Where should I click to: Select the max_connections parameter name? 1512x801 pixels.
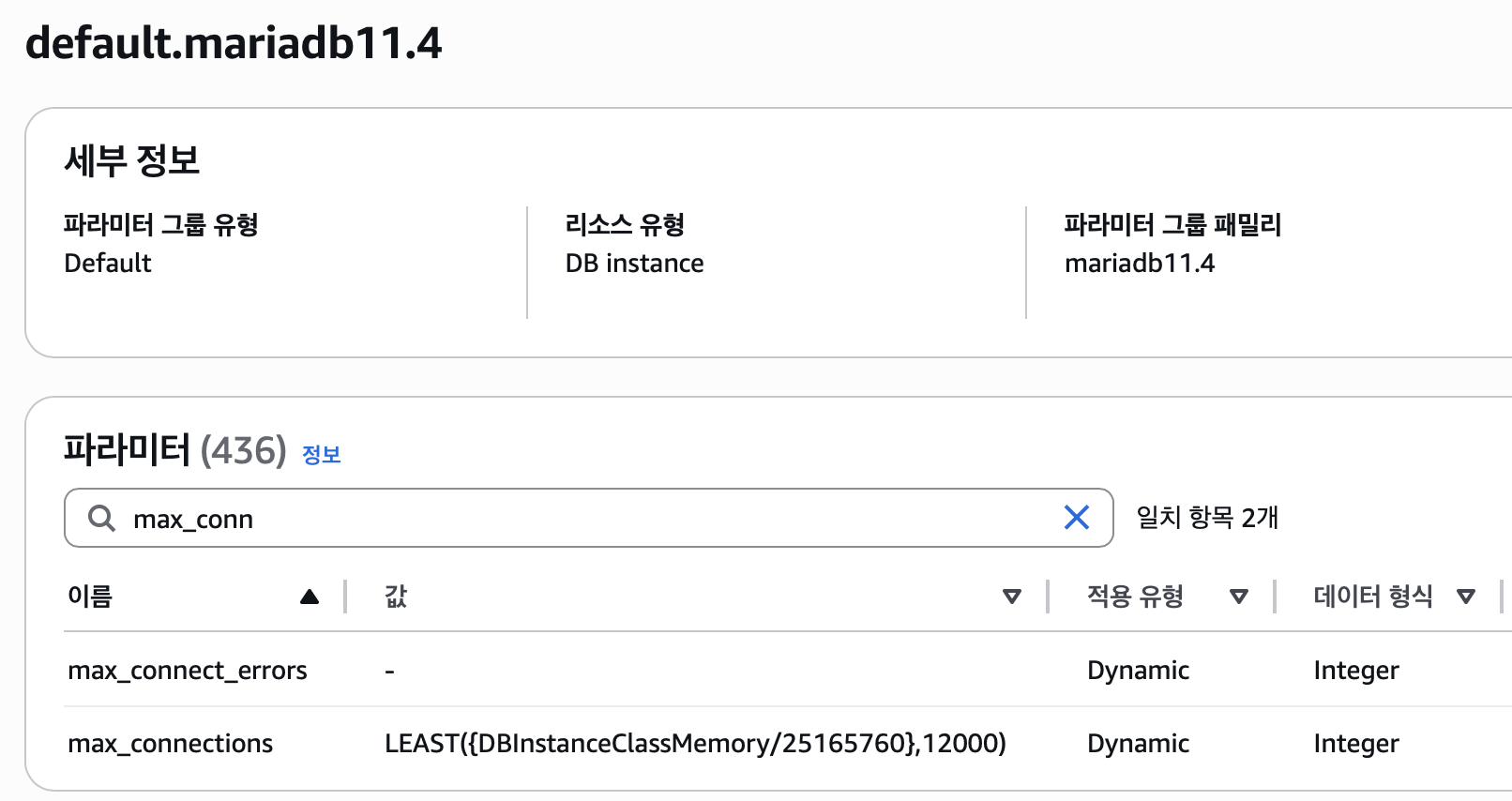click(x=170, y=744)
